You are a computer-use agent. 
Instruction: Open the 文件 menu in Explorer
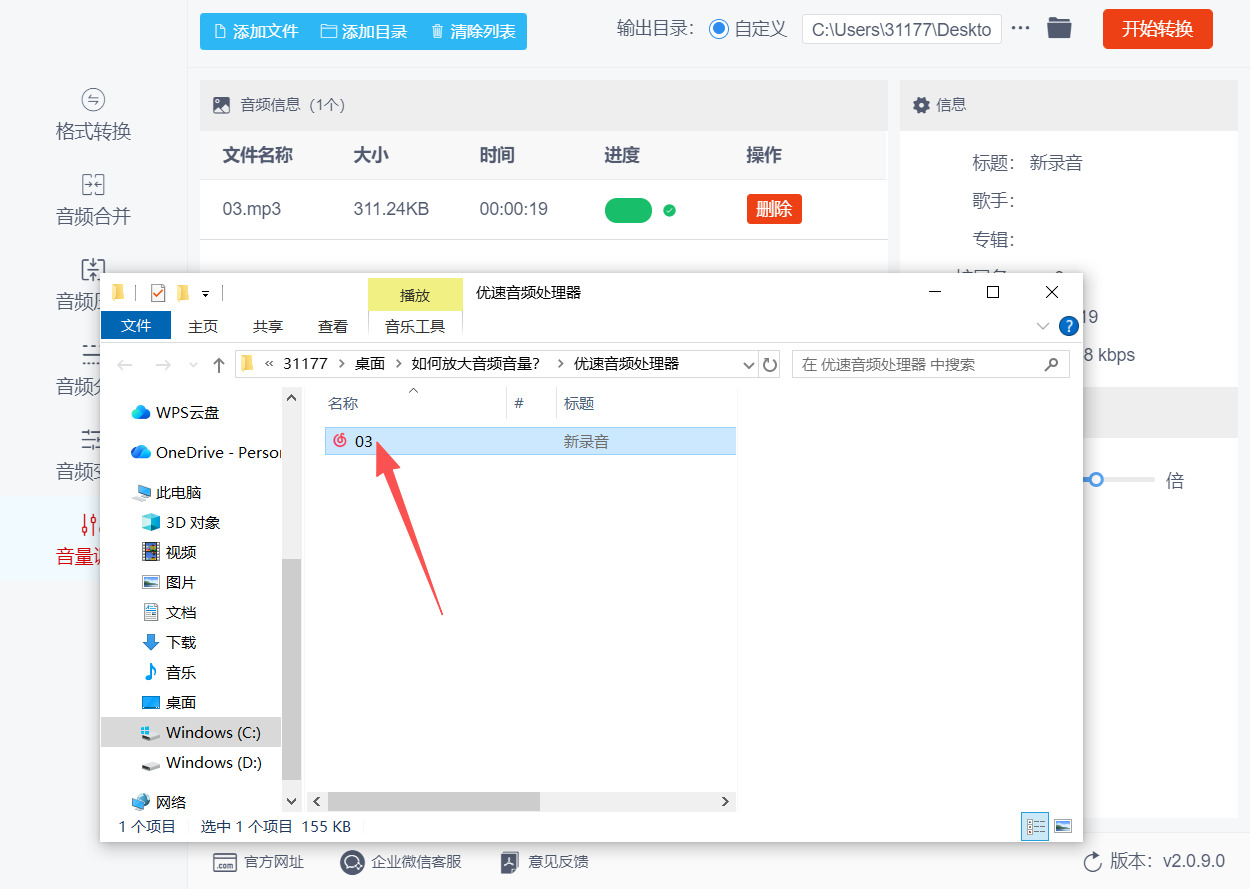pos(136,325)
